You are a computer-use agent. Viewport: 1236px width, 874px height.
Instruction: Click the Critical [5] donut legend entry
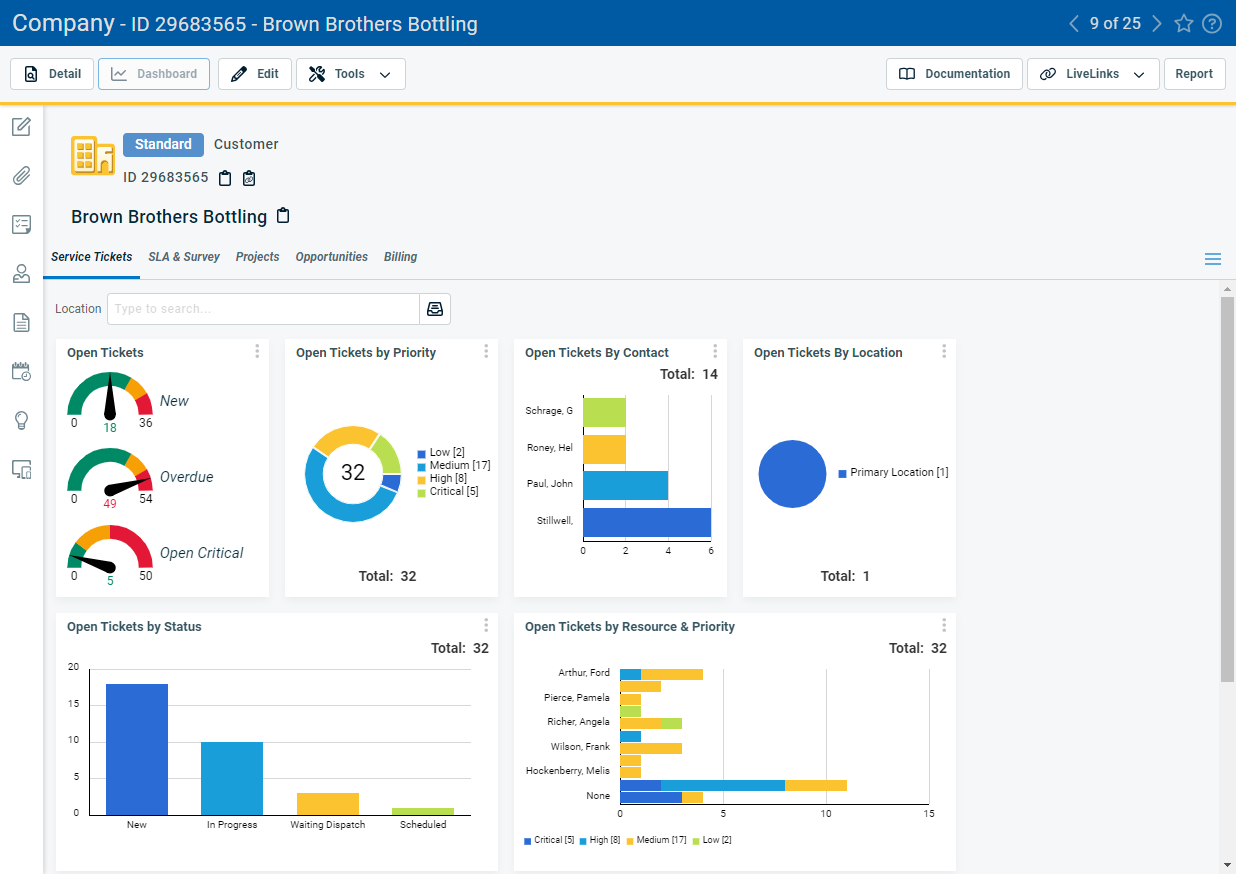coord(449,492)
